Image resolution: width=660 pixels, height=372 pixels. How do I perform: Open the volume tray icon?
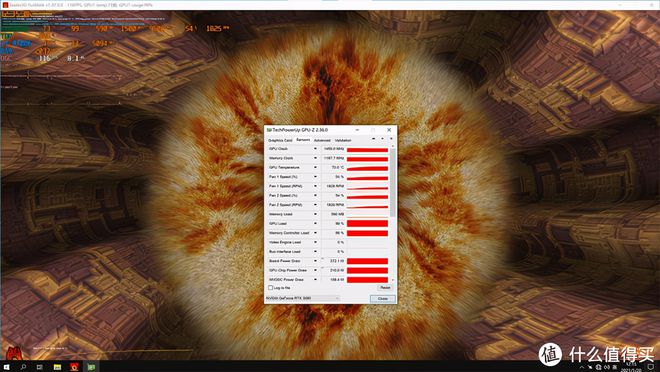pyautogui.click(x=607, y=367)
